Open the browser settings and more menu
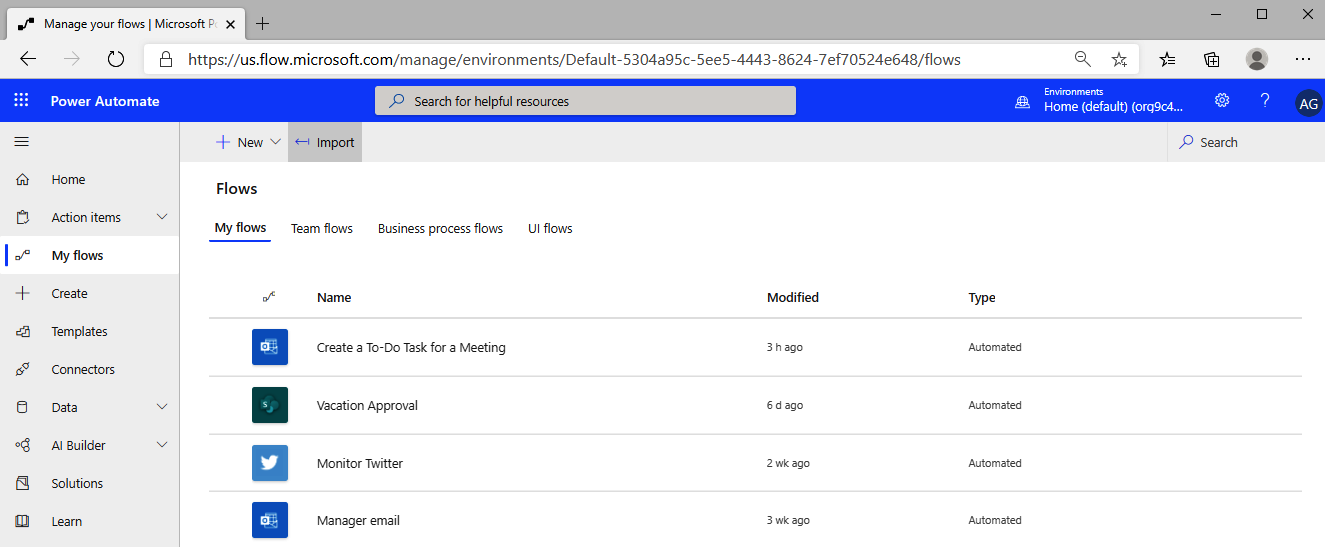This screenshot has width=1325, height=547. click(x=1303, y=59)
